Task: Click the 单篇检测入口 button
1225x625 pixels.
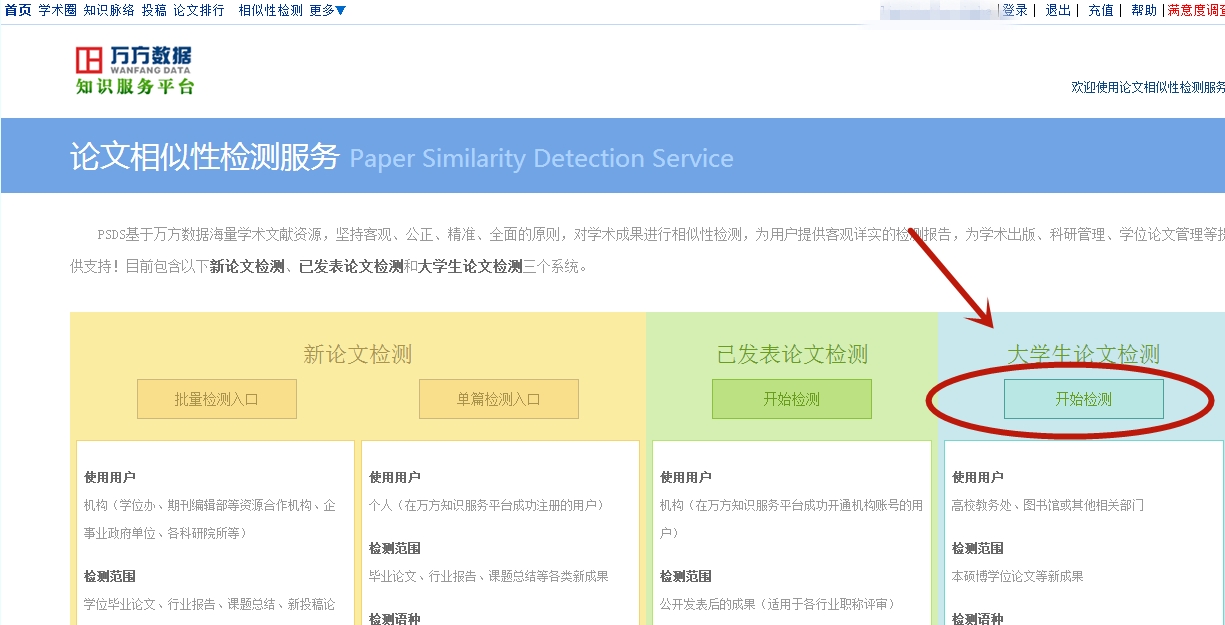Action: click(x=499, y=399)
